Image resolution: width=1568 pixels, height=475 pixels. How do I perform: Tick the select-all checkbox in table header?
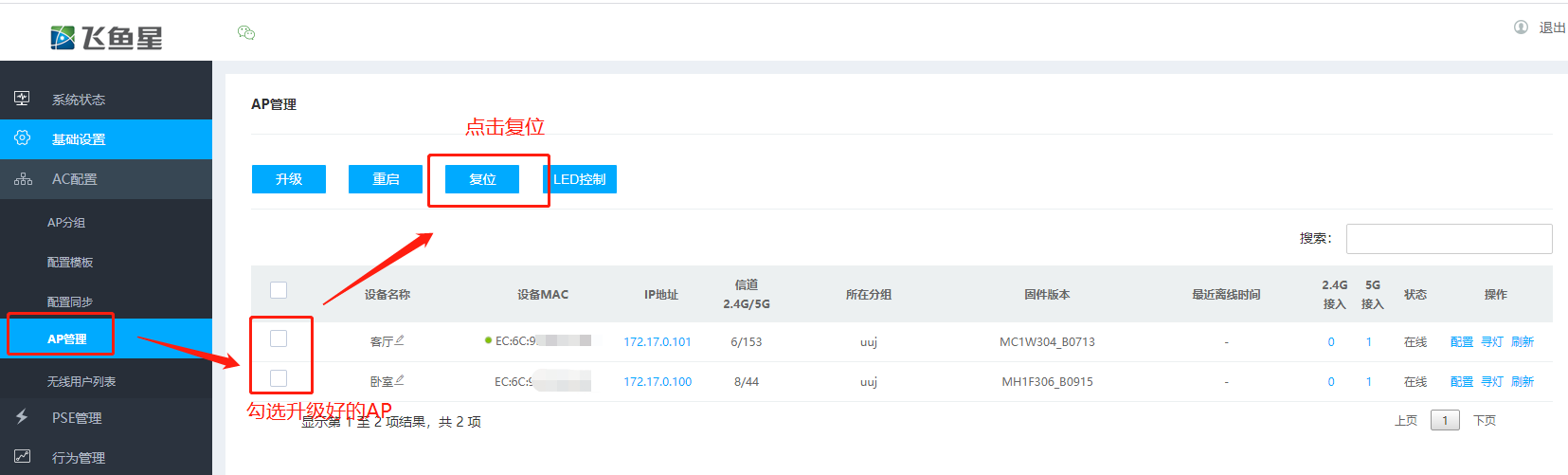[x=279, y=290]
